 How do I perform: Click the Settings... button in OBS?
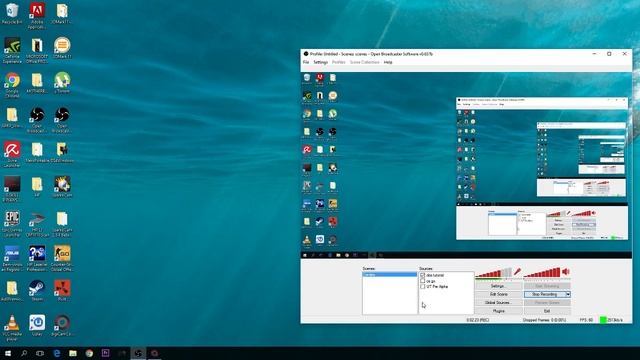pyautogui.click(x=498, y=286)
